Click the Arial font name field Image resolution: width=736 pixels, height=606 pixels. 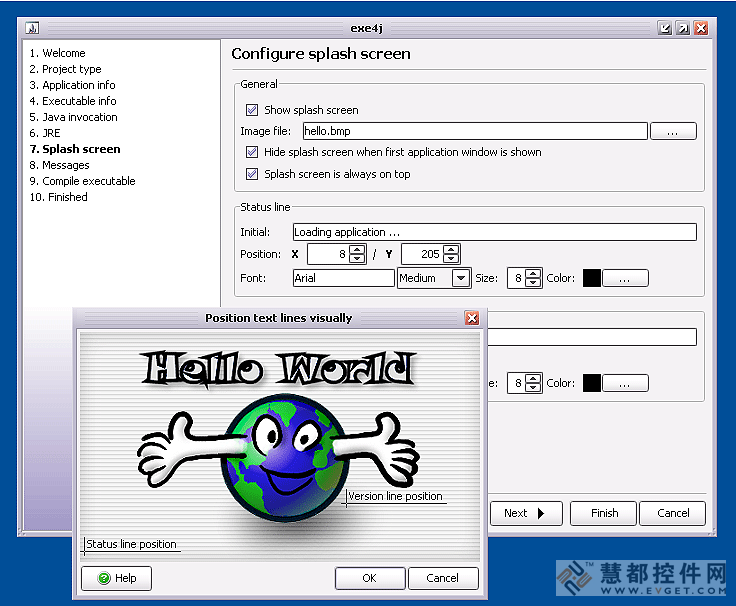click(x=343, y=278)
